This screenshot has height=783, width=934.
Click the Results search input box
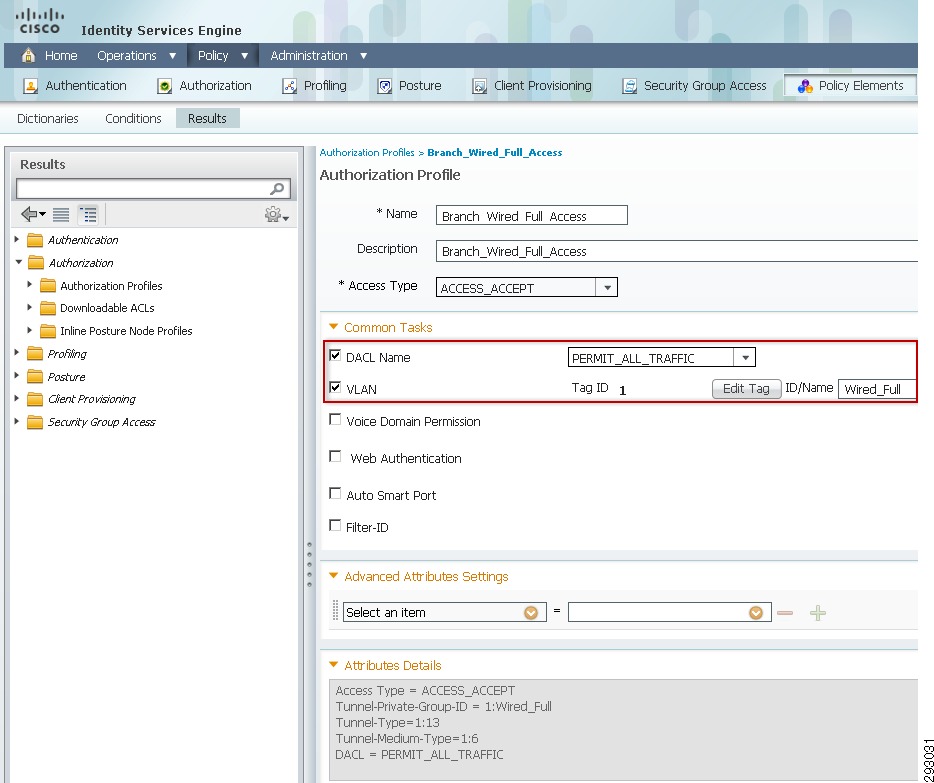point(154,189)
